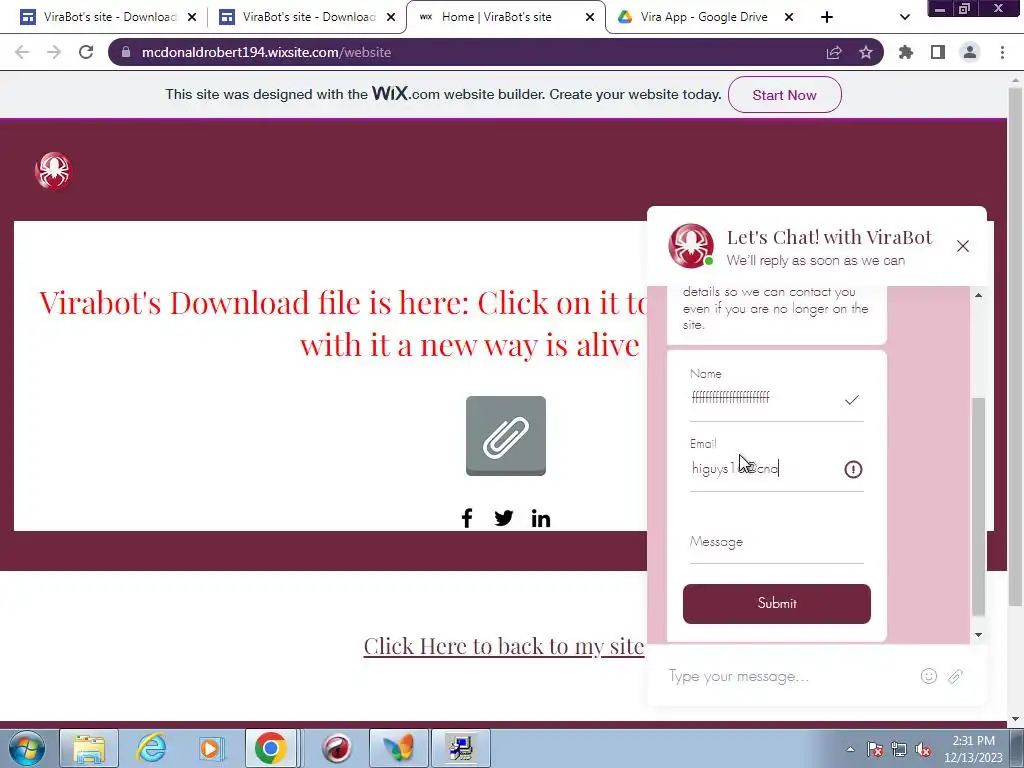Toggle the Chrome side panel icon
1024x768 pixels.
938,52
